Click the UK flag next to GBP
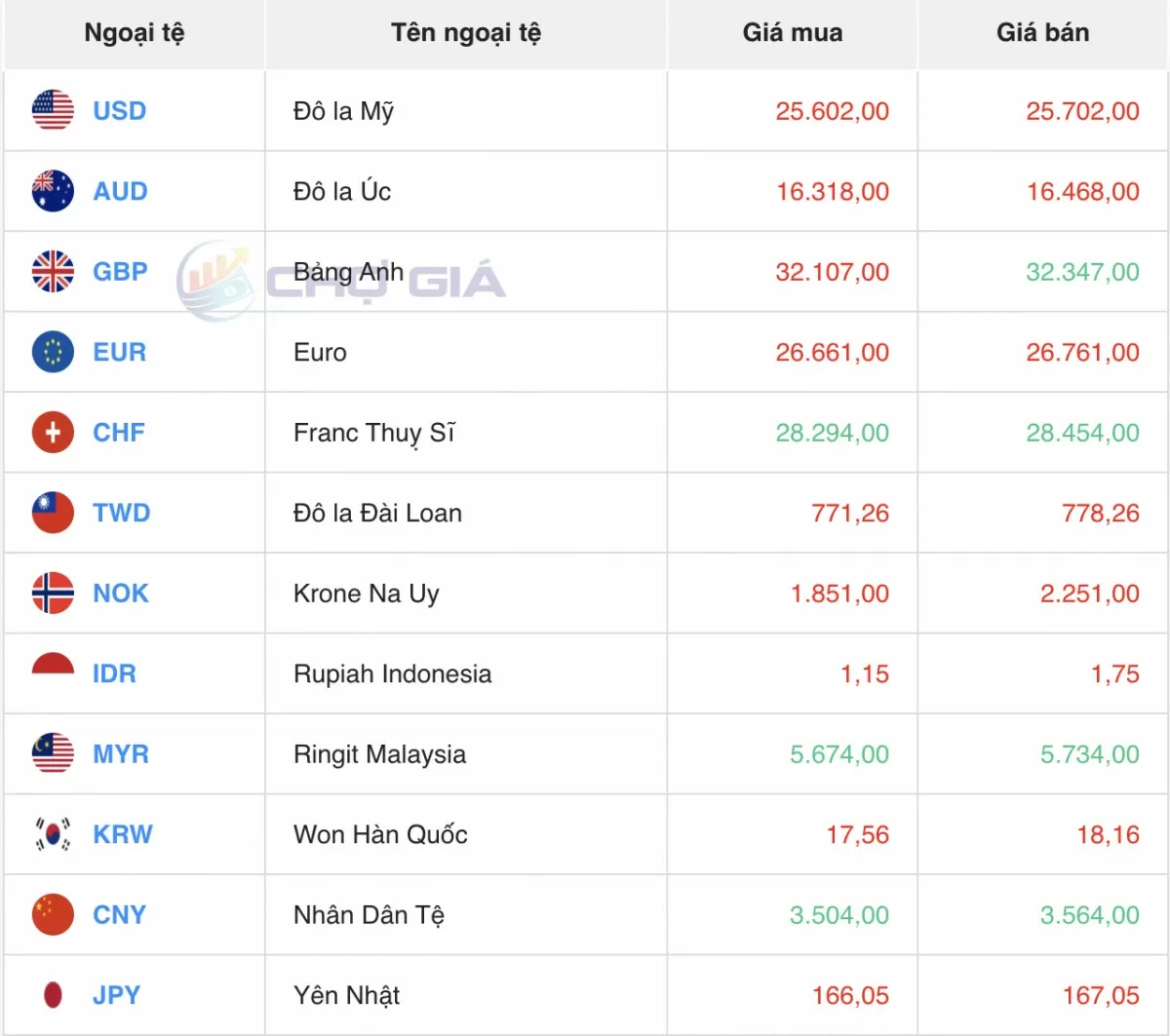 pos(53,272)
